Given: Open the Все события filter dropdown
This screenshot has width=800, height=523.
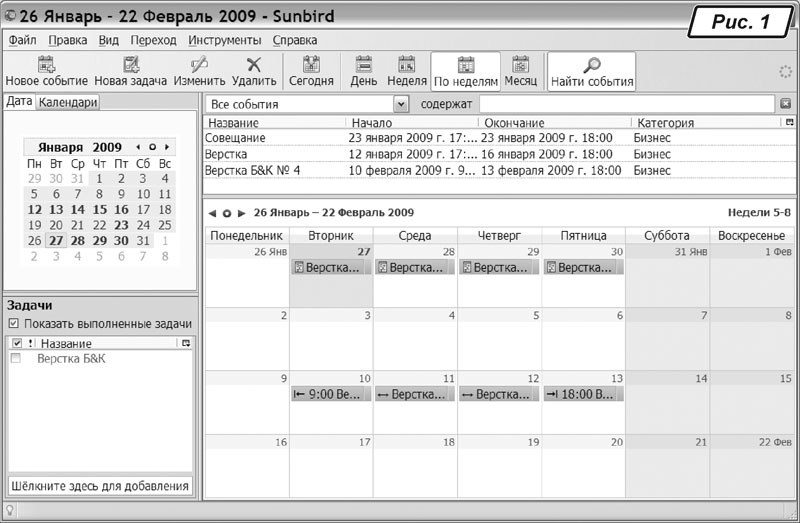Looking at the screenshot, I should [x=401, y=104].
